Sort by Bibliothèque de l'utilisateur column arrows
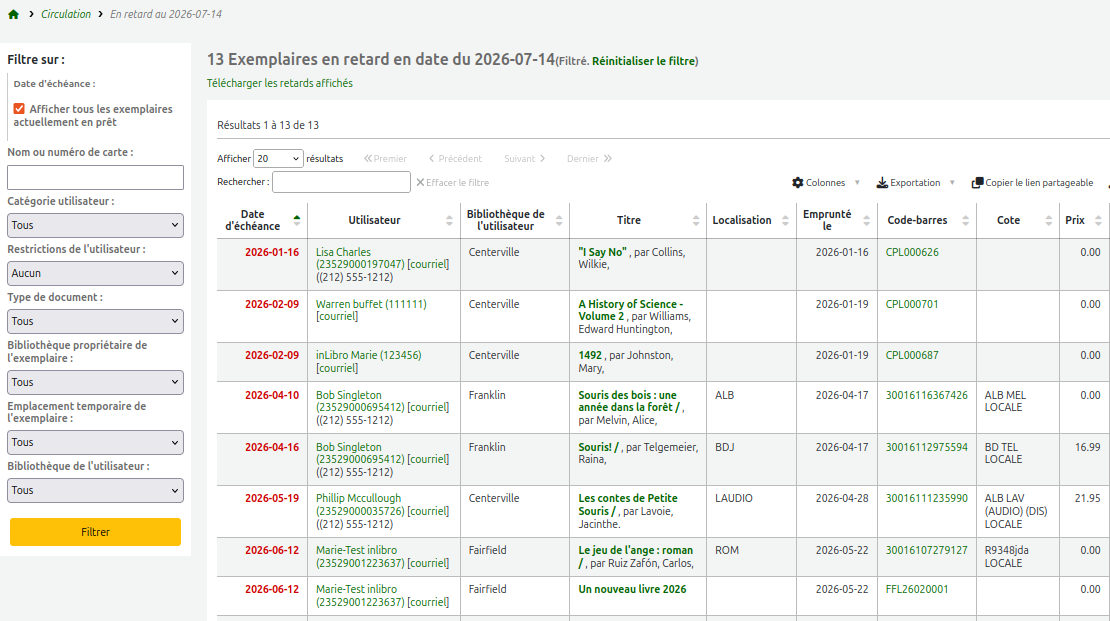The width and height of the screenshot is (1110, 621). [559, 220]
